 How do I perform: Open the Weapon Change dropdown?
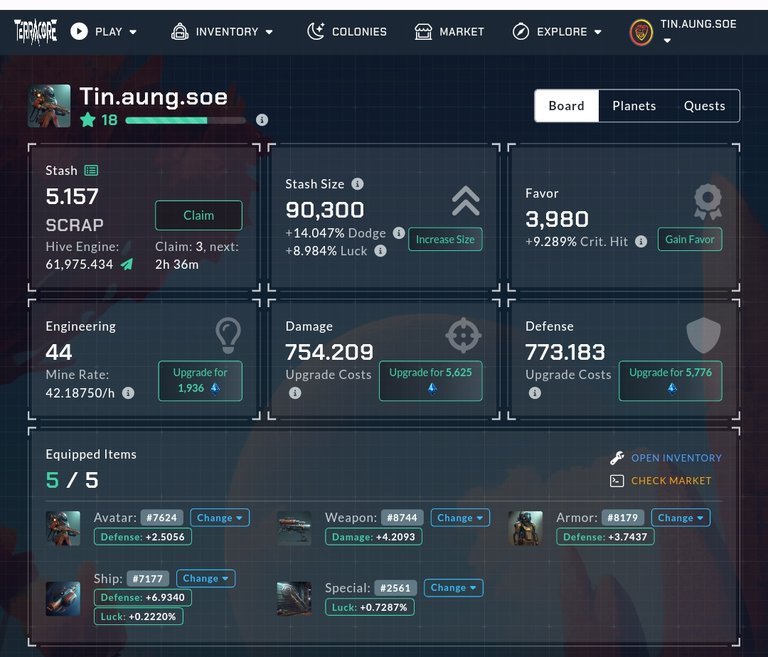[460, 518]
